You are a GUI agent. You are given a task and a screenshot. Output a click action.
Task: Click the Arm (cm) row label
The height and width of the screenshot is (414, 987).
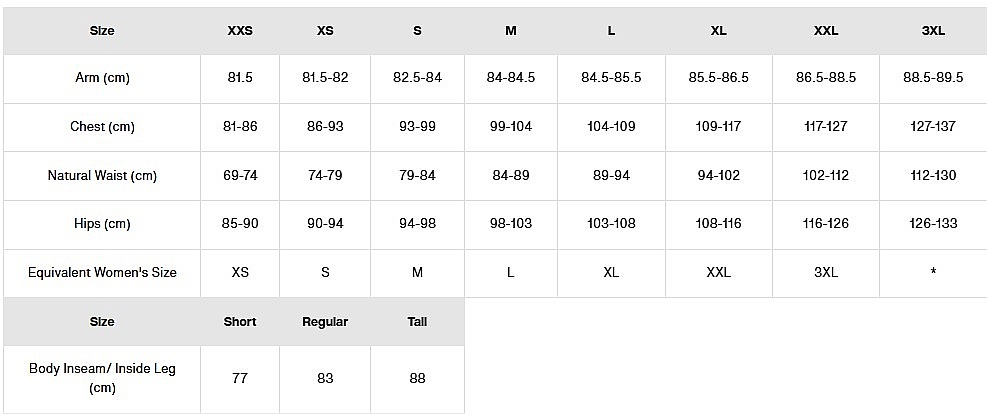(102, 78)
